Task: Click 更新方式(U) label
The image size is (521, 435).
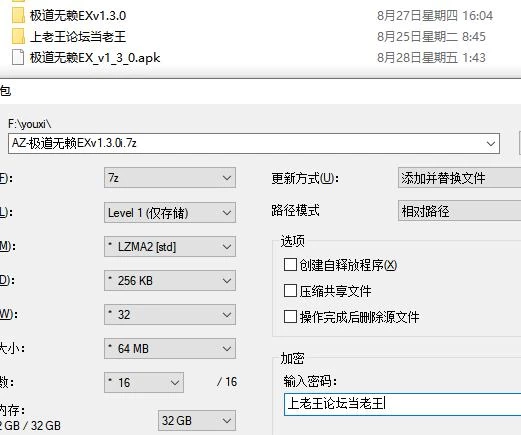Action: (x=305, y=178)
